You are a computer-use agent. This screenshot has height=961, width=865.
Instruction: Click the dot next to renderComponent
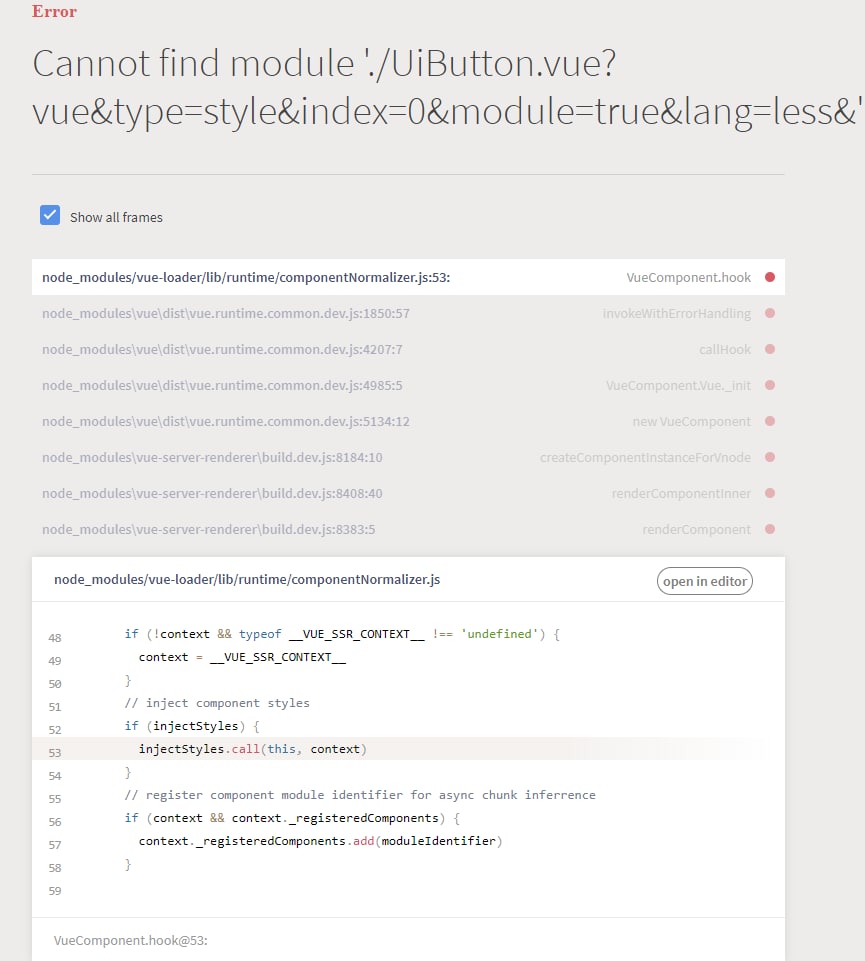tap(770, 529)
